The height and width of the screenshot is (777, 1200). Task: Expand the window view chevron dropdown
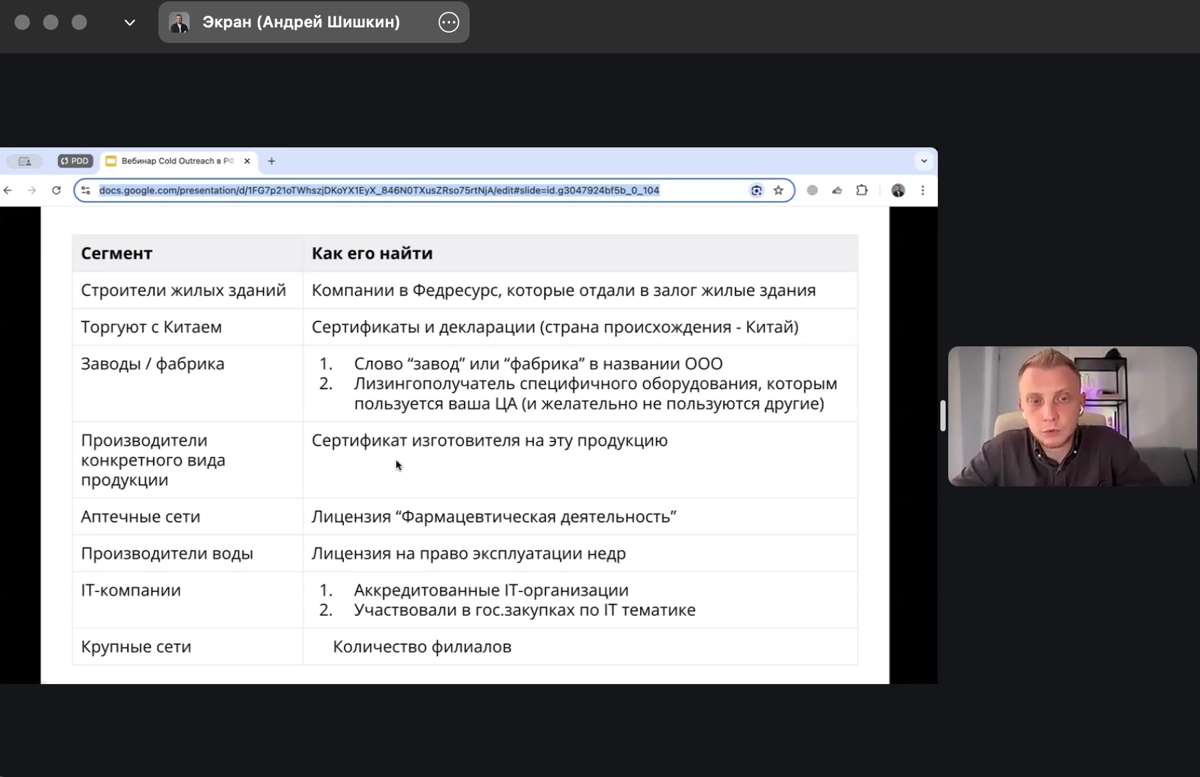[x=130, y=22]
